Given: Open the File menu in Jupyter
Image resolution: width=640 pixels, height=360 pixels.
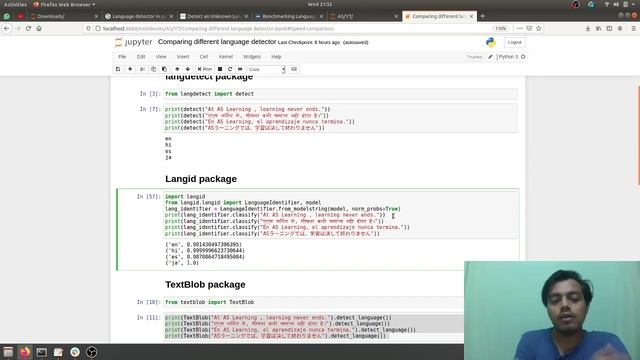Looking at the screenshot, I should (x=122, y=57).
